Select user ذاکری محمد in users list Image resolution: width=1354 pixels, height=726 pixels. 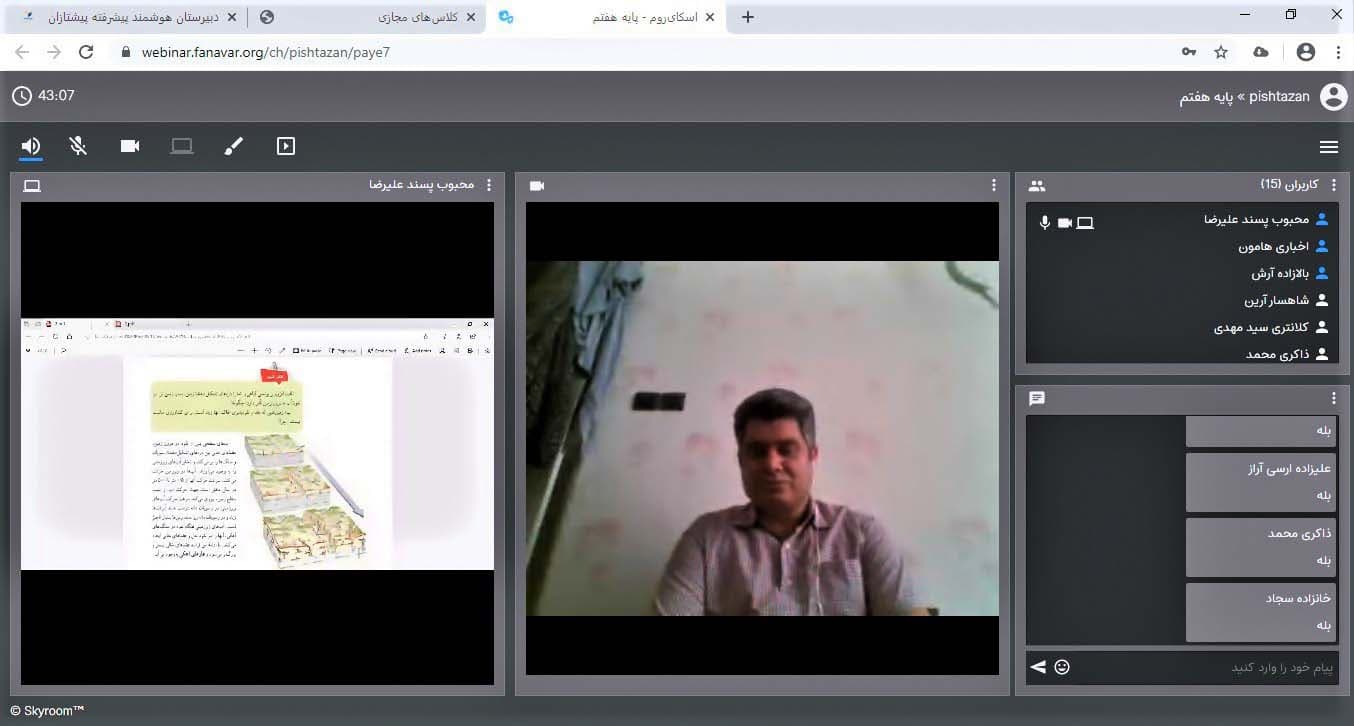click(1278, 354)
